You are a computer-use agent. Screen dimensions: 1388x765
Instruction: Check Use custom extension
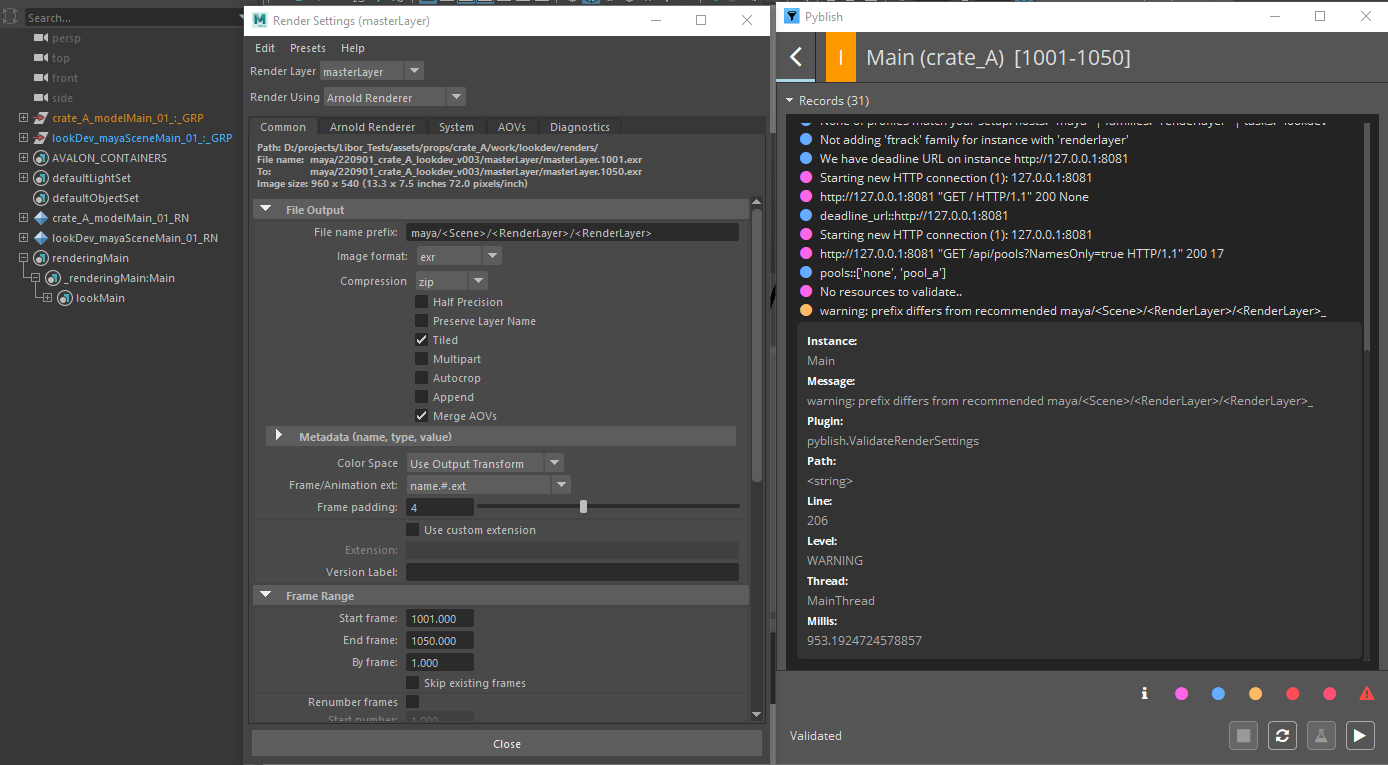point(413,530)
